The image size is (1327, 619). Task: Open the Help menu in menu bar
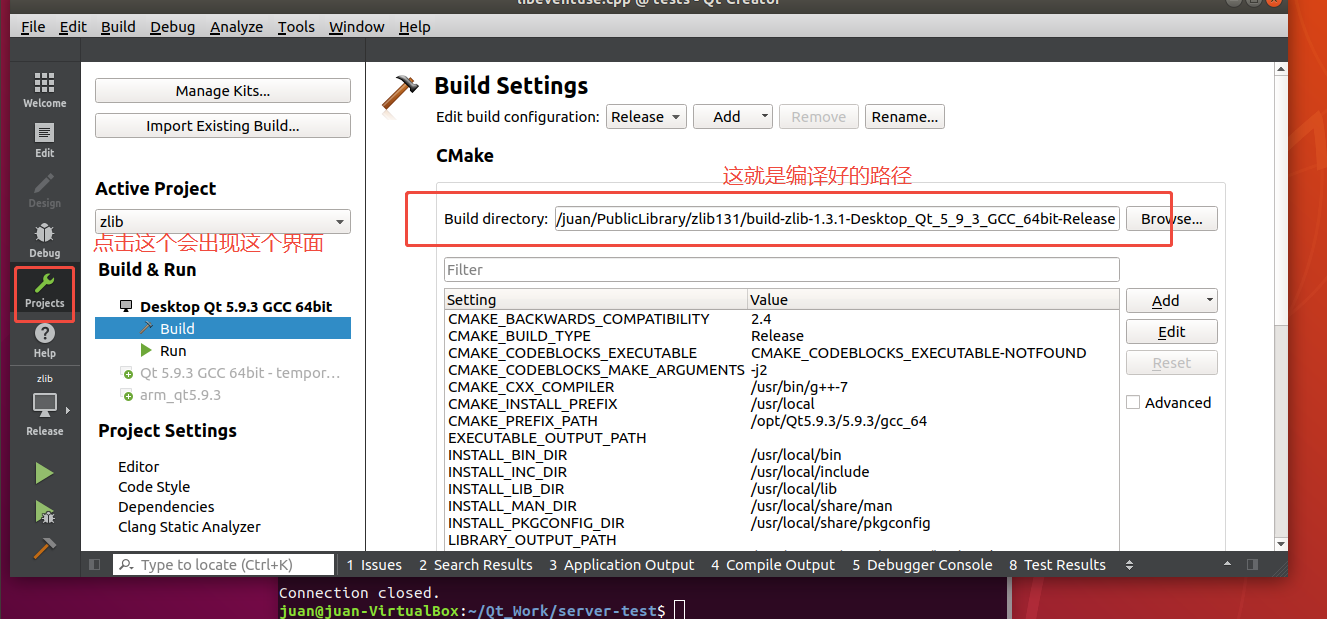click(x=414, y=27)
